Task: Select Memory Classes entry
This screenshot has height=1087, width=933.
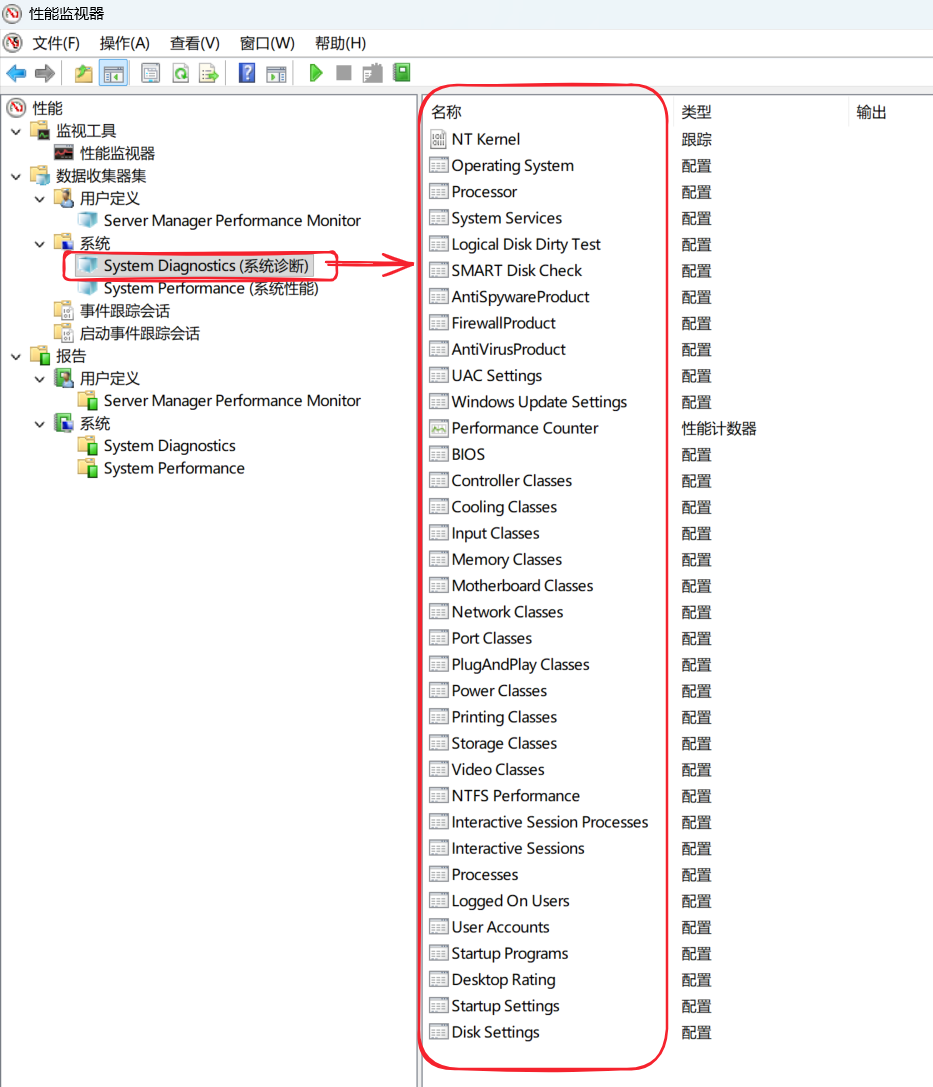Action: [507, 559]
